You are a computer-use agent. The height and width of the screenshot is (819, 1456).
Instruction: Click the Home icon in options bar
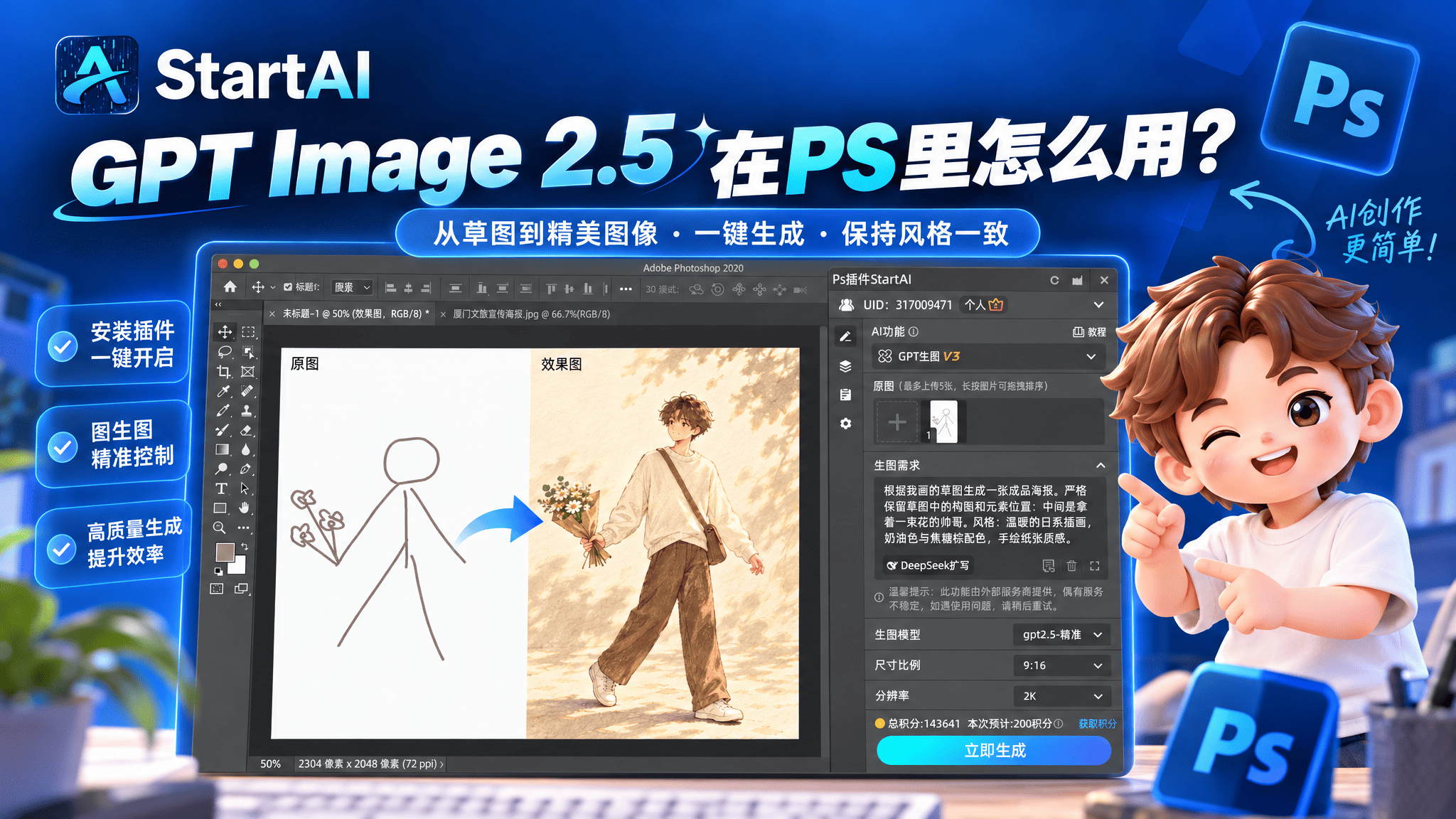230,287
